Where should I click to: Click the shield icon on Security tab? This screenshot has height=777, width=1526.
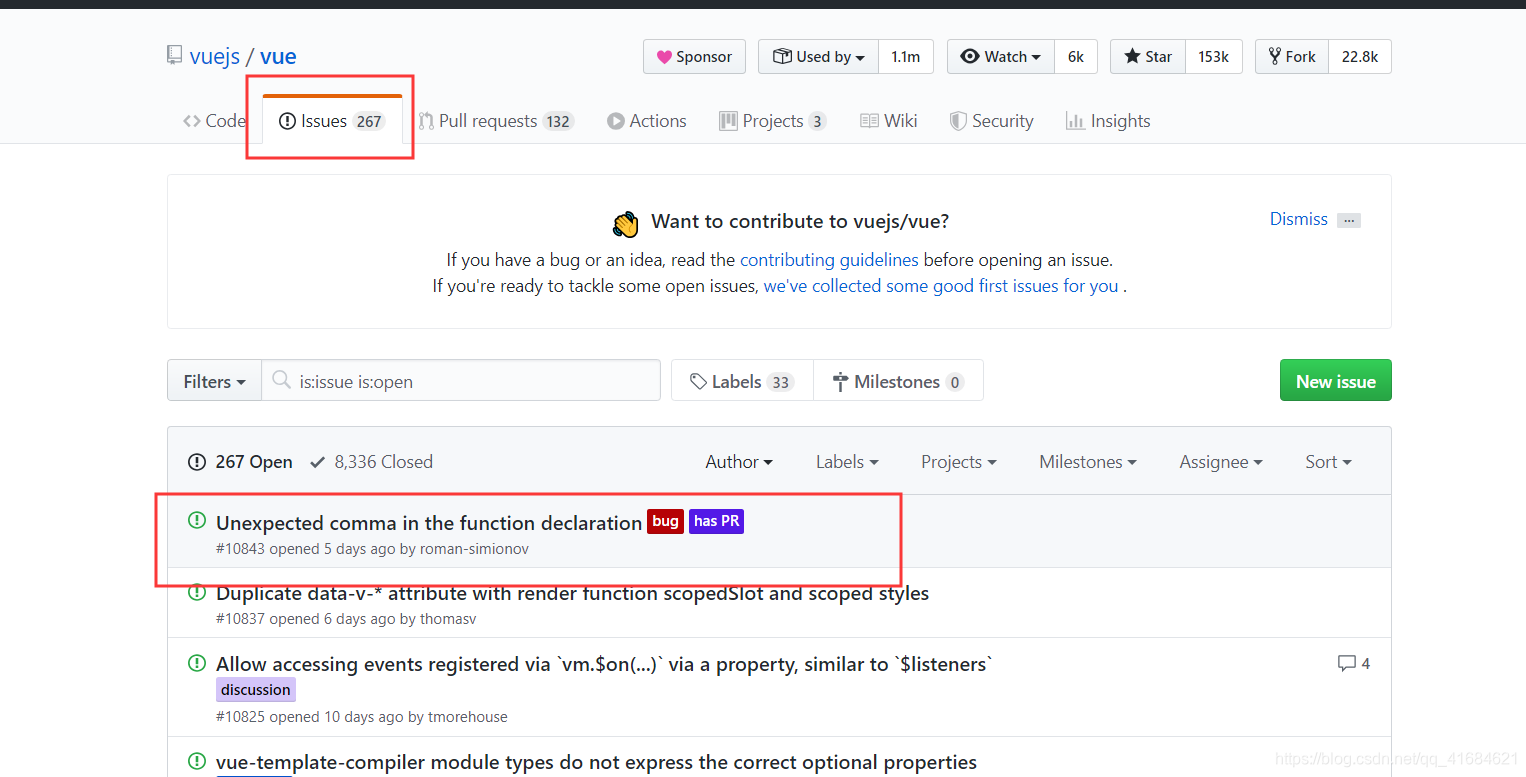(958, 121)
